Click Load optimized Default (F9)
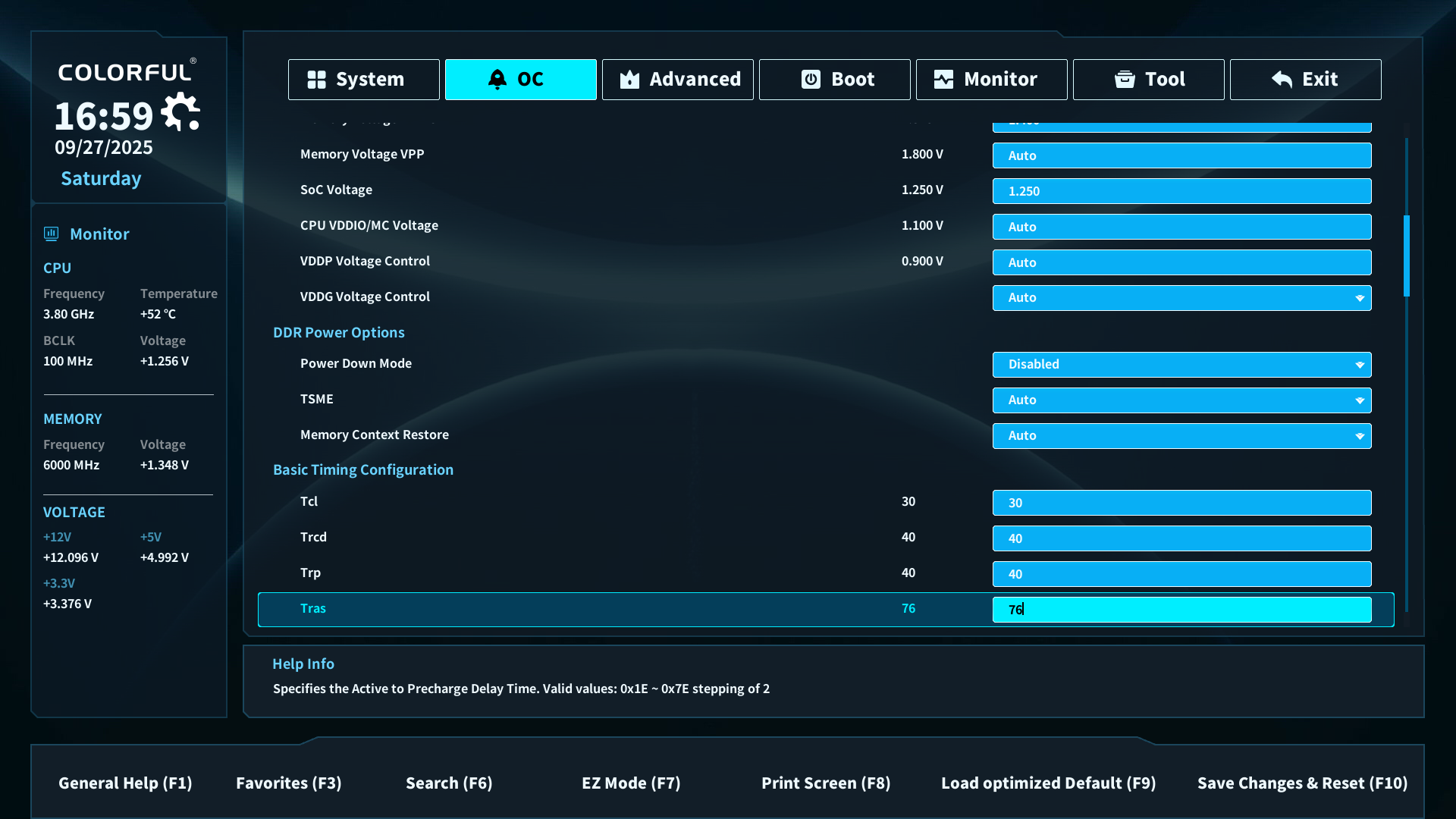This screenshot has width=1456, height=819. pos(1049,783)
